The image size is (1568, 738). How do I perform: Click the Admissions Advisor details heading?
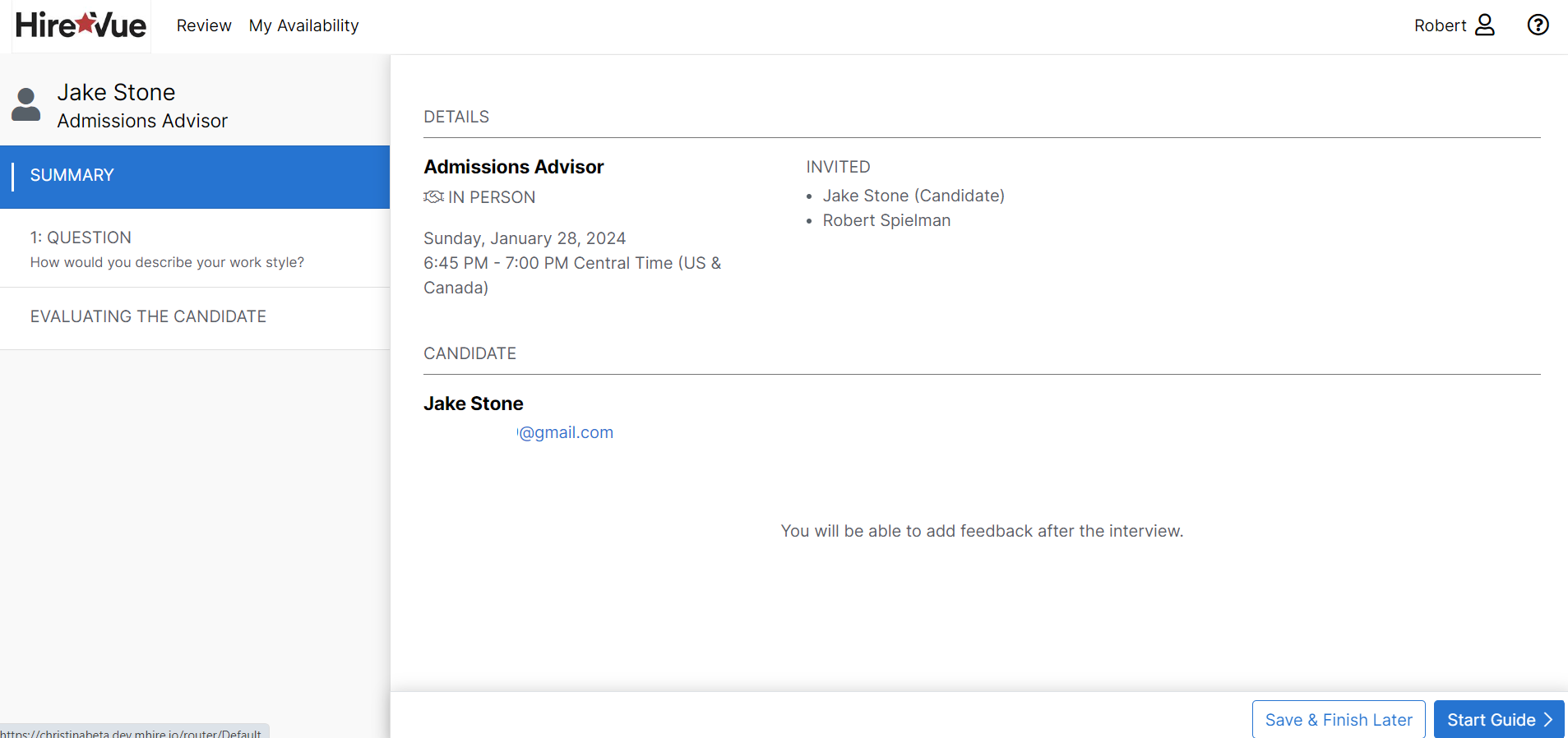[x=513, y=167]
